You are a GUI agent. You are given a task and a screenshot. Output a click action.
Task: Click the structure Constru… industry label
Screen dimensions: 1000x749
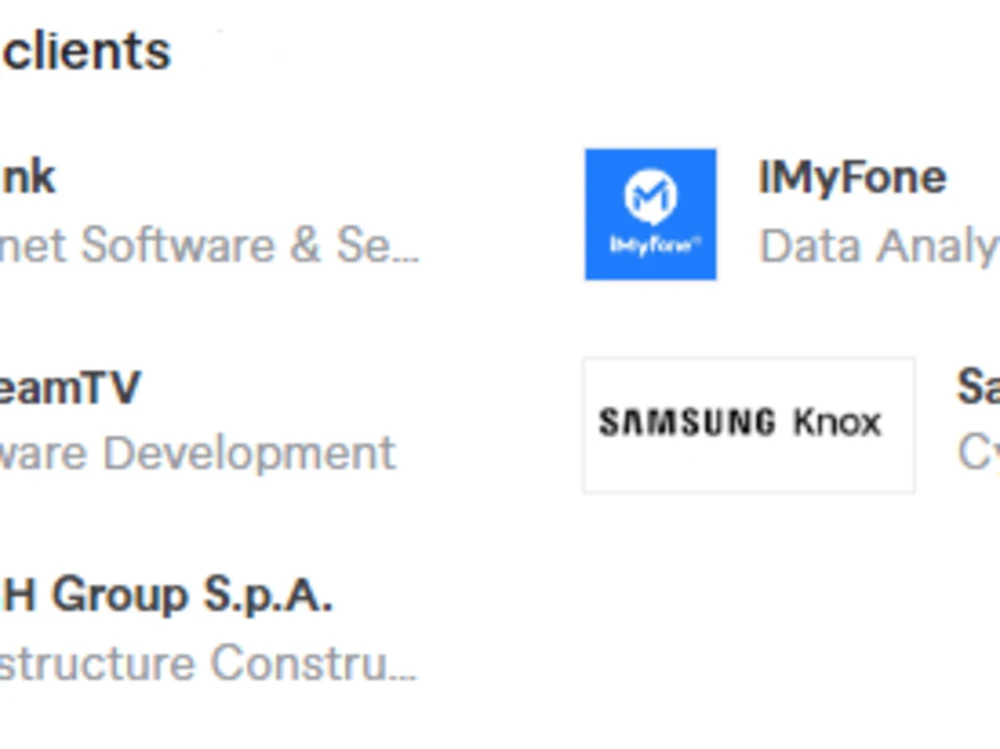tap(208, 664)
